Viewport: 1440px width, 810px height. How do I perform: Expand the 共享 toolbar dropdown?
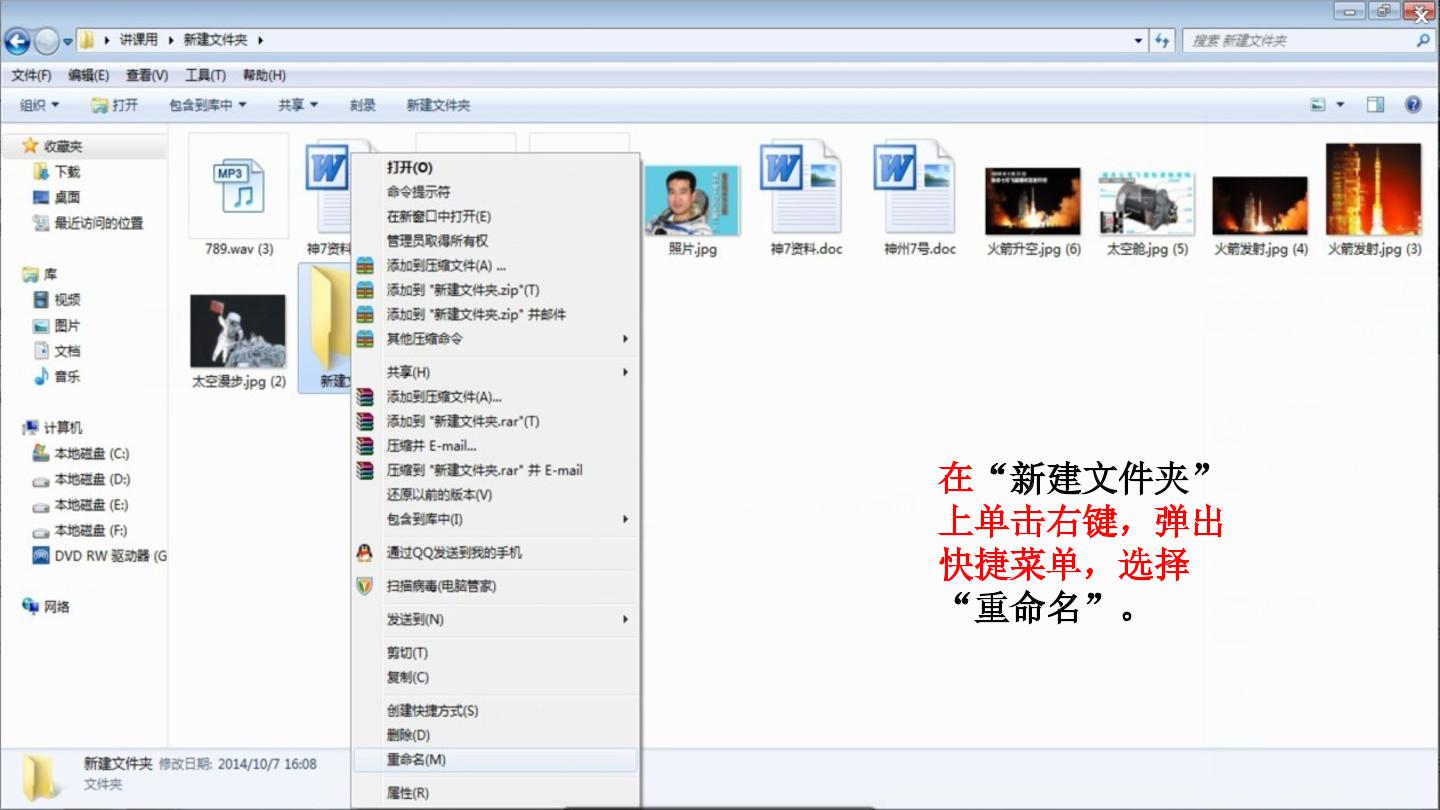[x=298, y=105]
